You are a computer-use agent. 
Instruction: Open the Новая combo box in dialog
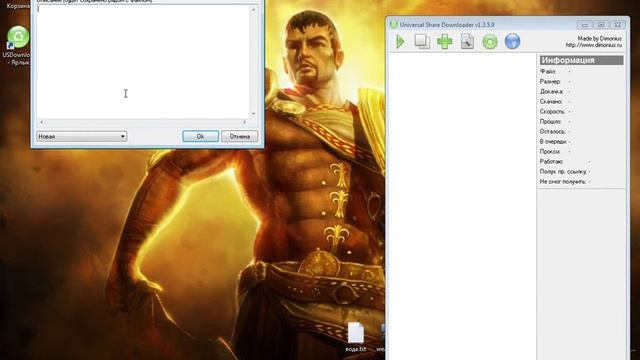tap(82, 136)
